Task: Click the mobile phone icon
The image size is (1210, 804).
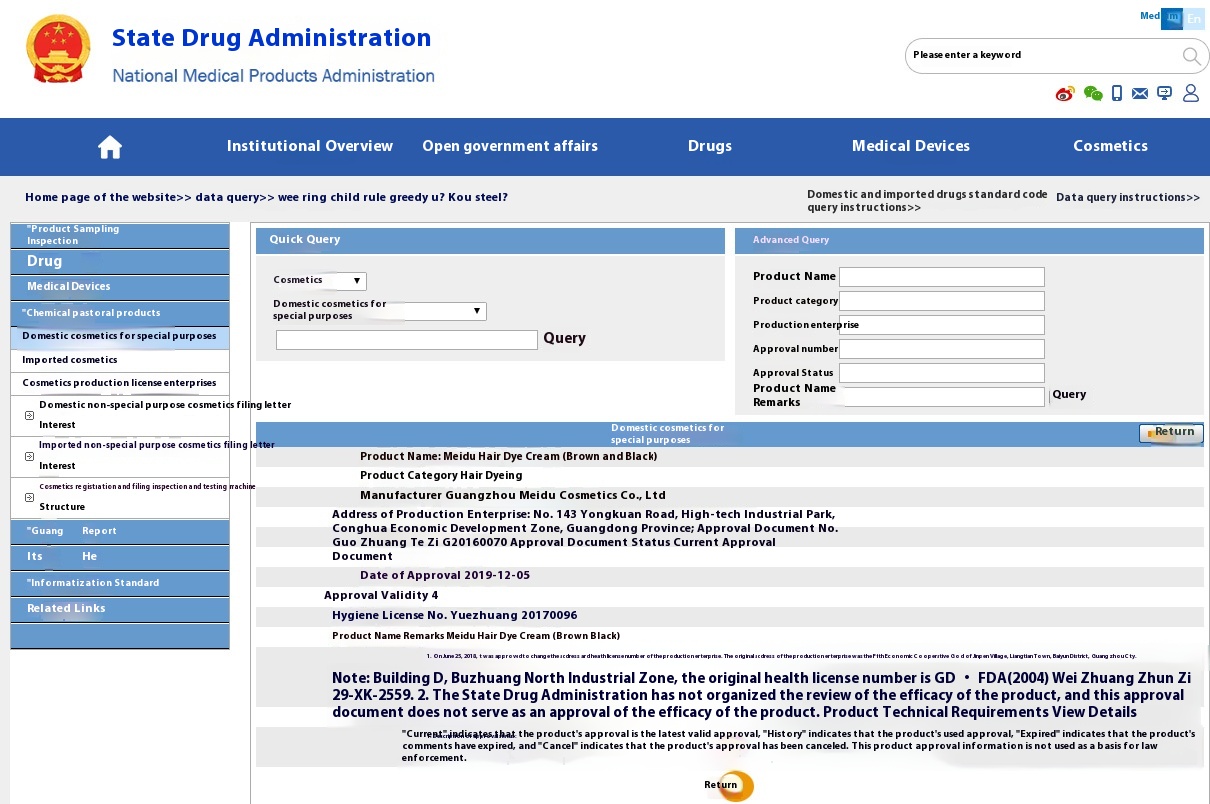Action: click(x=1117, y=94)
